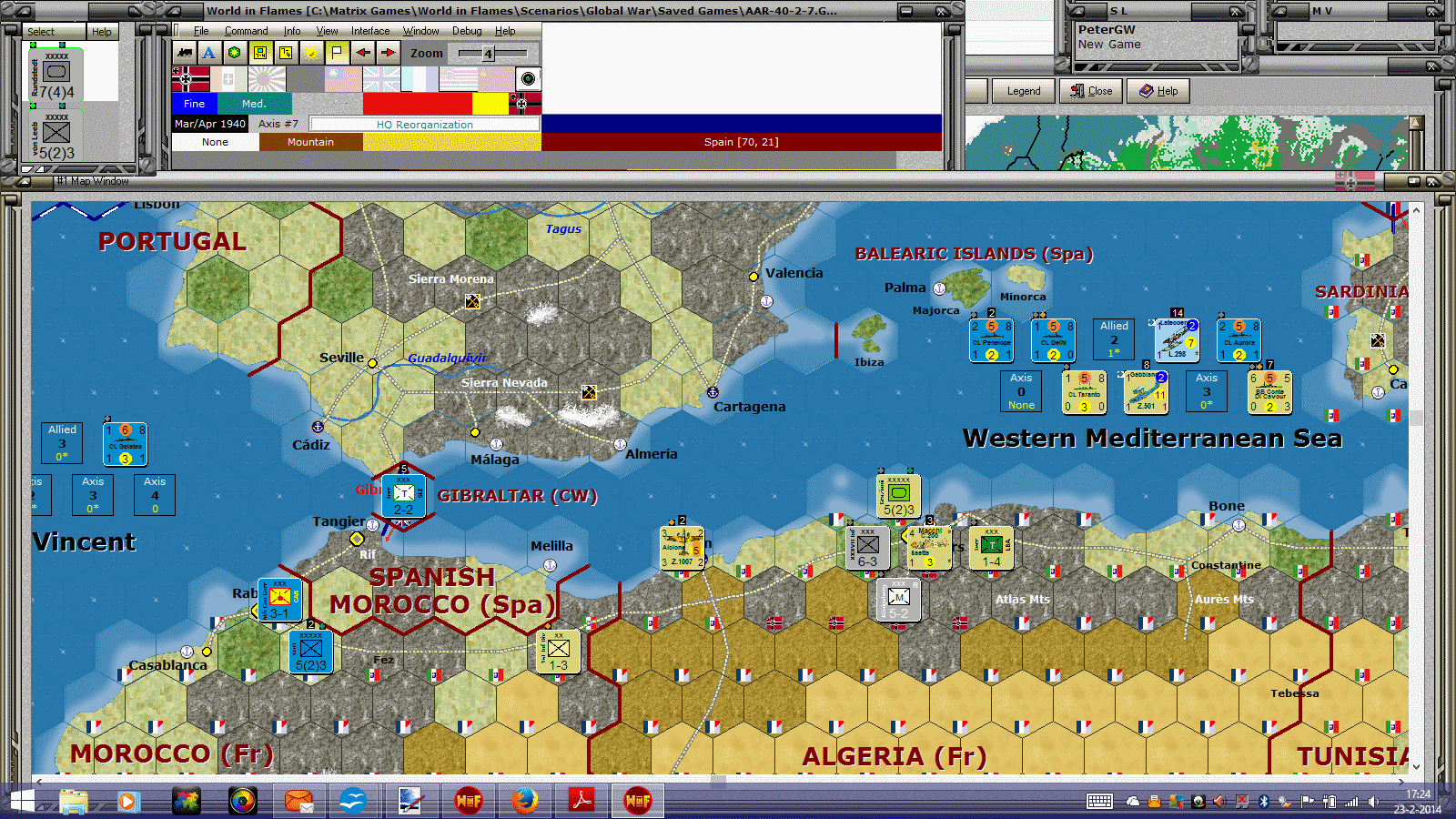This screenshot has height=819, width=1456.
Task: Click the Windows Start button
Action: (x=20, y=801)
